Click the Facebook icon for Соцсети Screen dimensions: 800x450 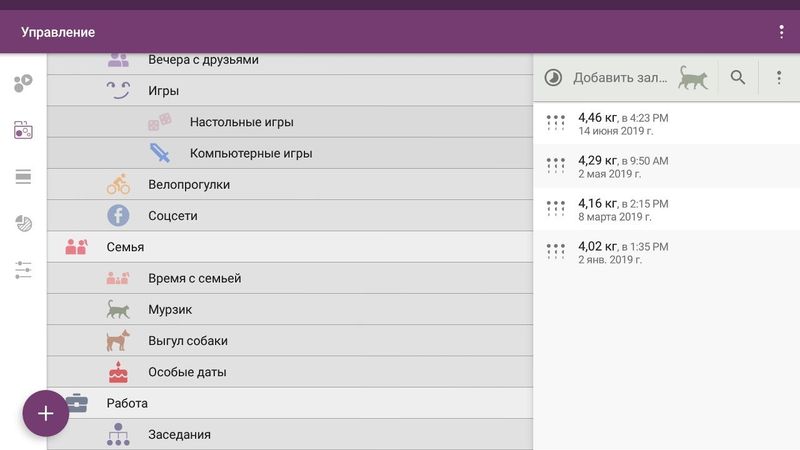[x=118, y=215]
